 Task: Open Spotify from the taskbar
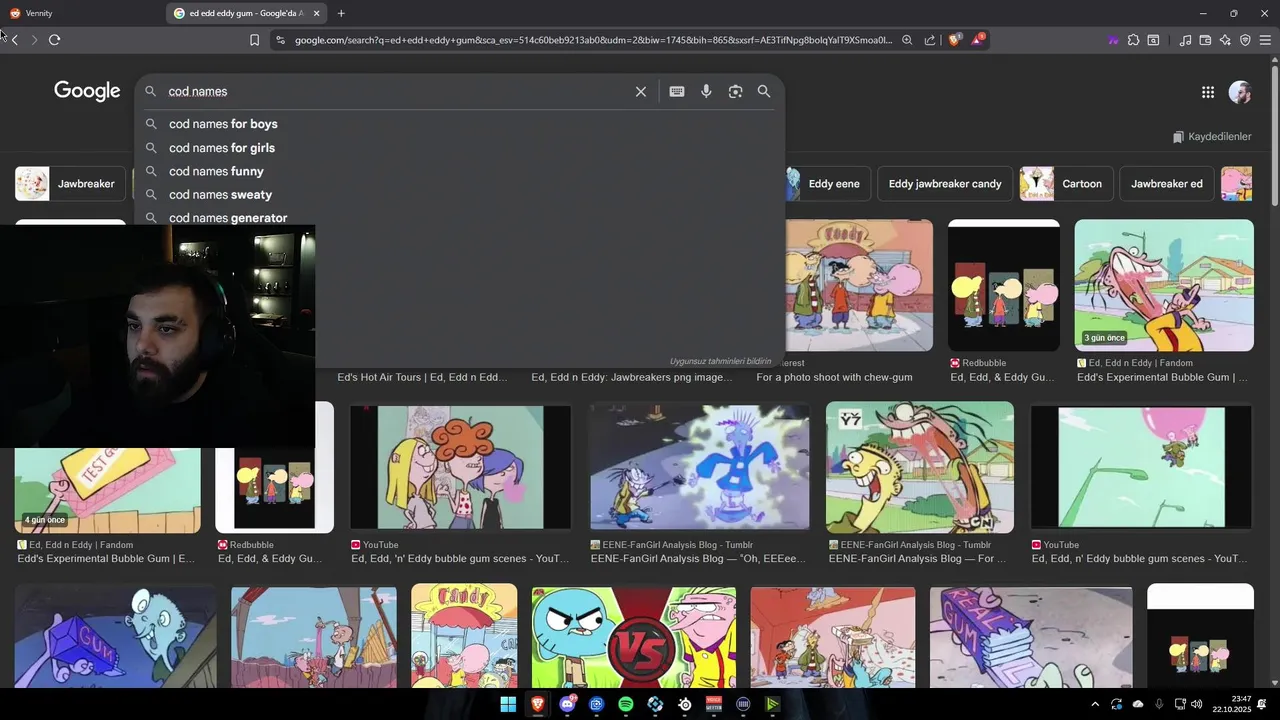click(x=626, y=704)
